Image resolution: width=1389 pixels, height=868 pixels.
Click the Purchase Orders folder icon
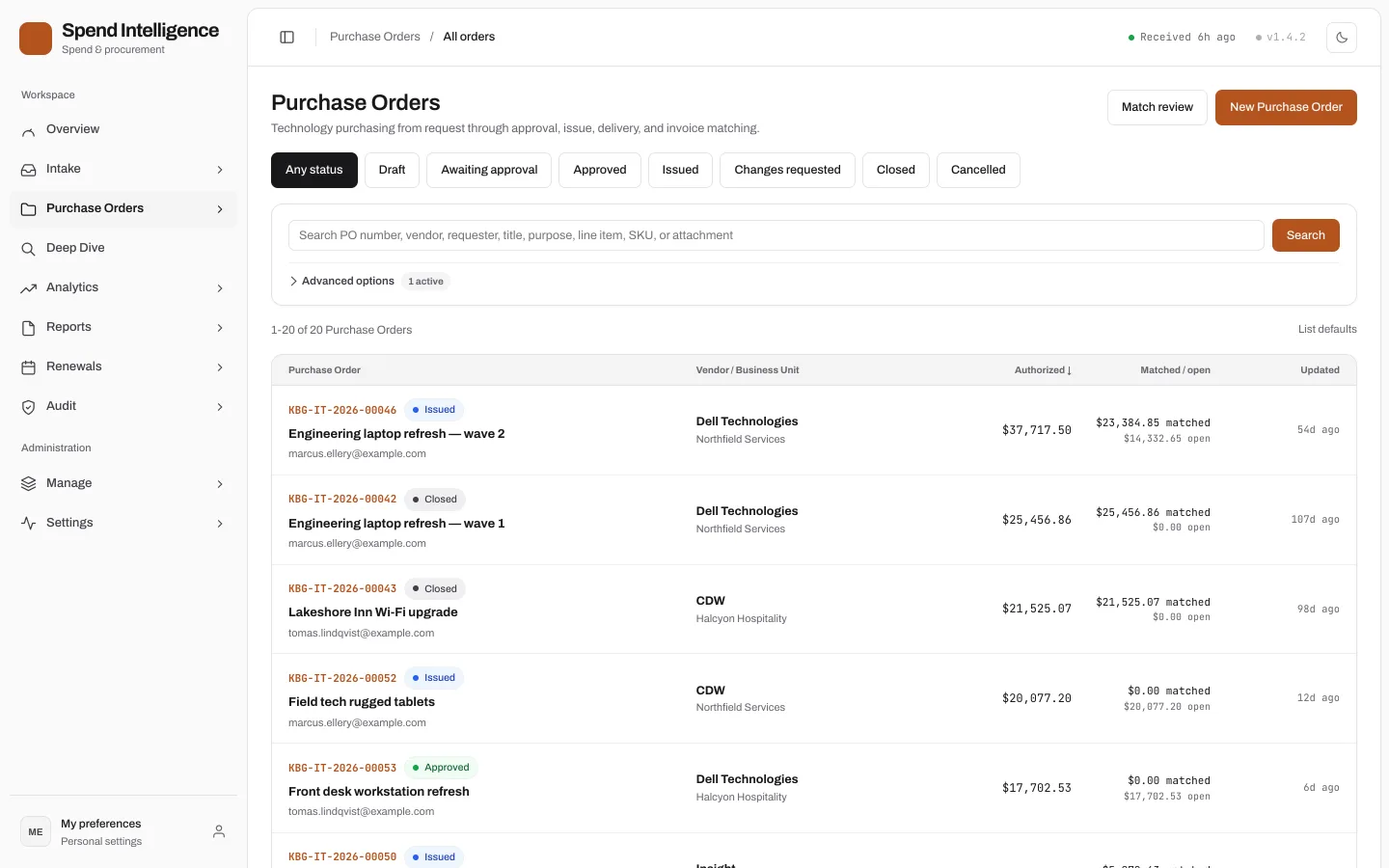tap(29, 209)
